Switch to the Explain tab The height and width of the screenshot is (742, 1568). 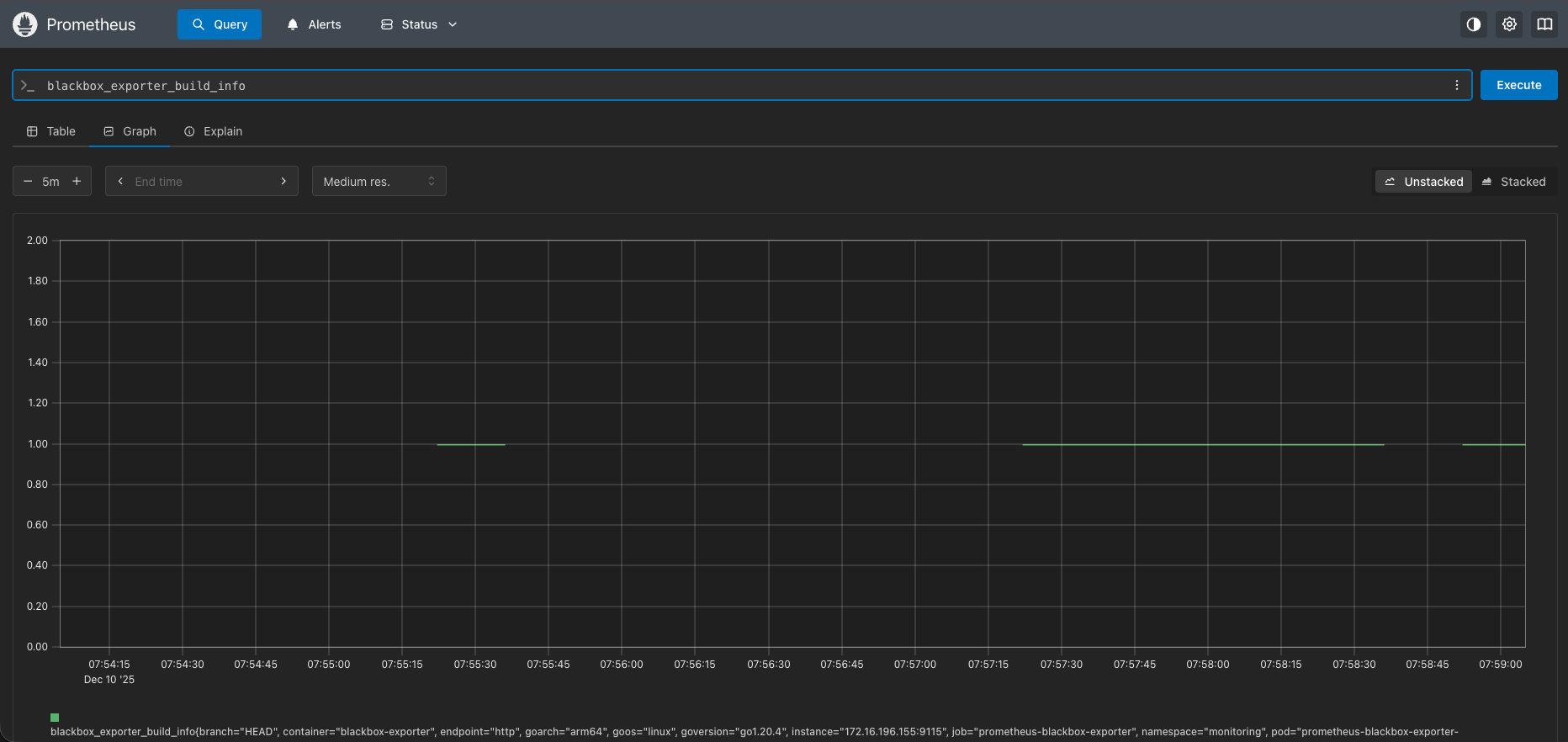point(214,131)
